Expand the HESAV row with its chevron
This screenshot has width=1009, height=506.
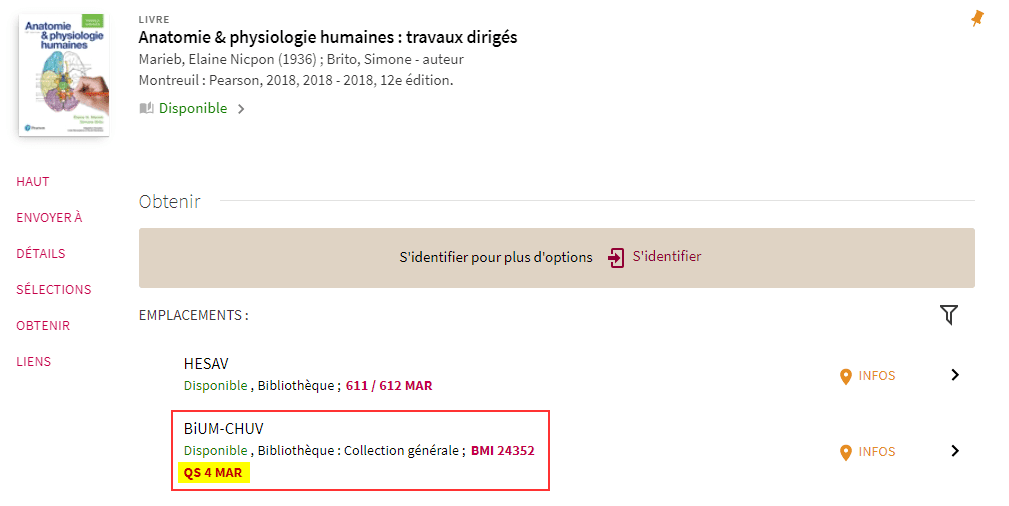955,375
